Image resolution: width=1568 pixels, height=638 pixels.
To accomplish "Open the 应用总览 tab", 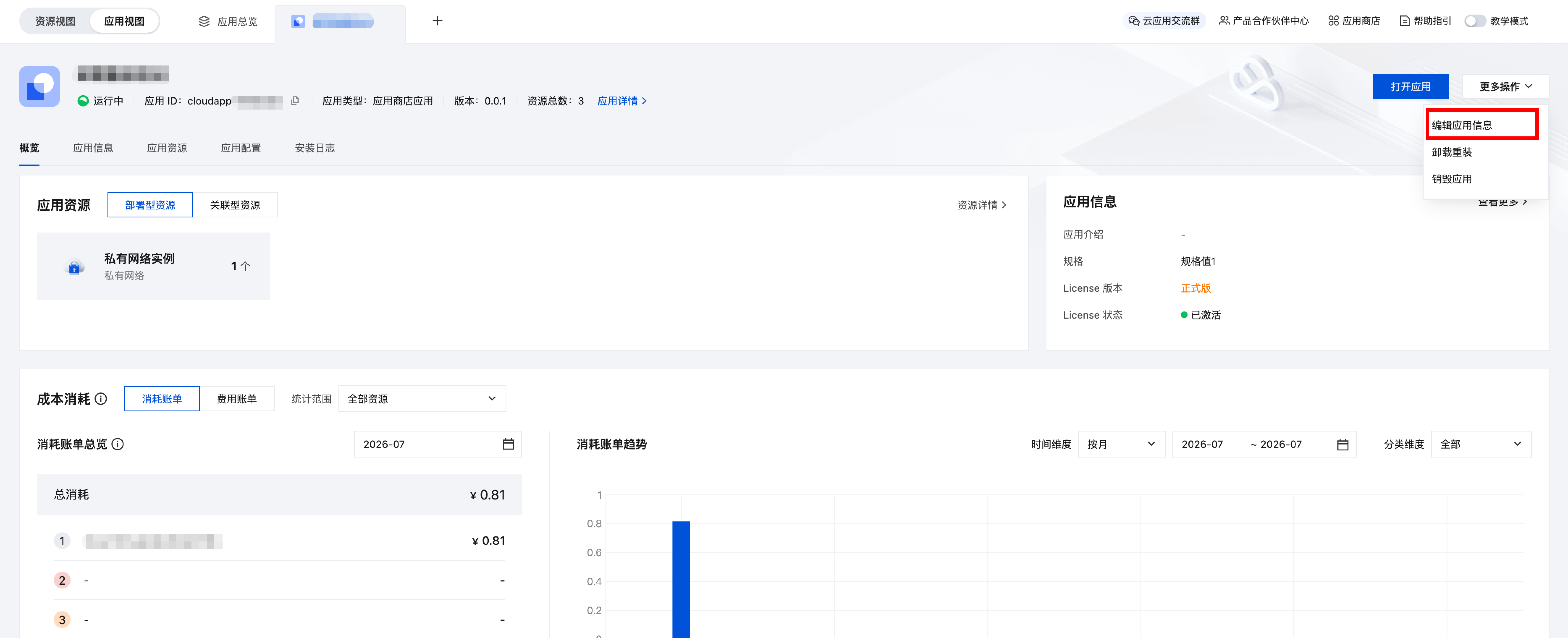I will click(228, 21).
